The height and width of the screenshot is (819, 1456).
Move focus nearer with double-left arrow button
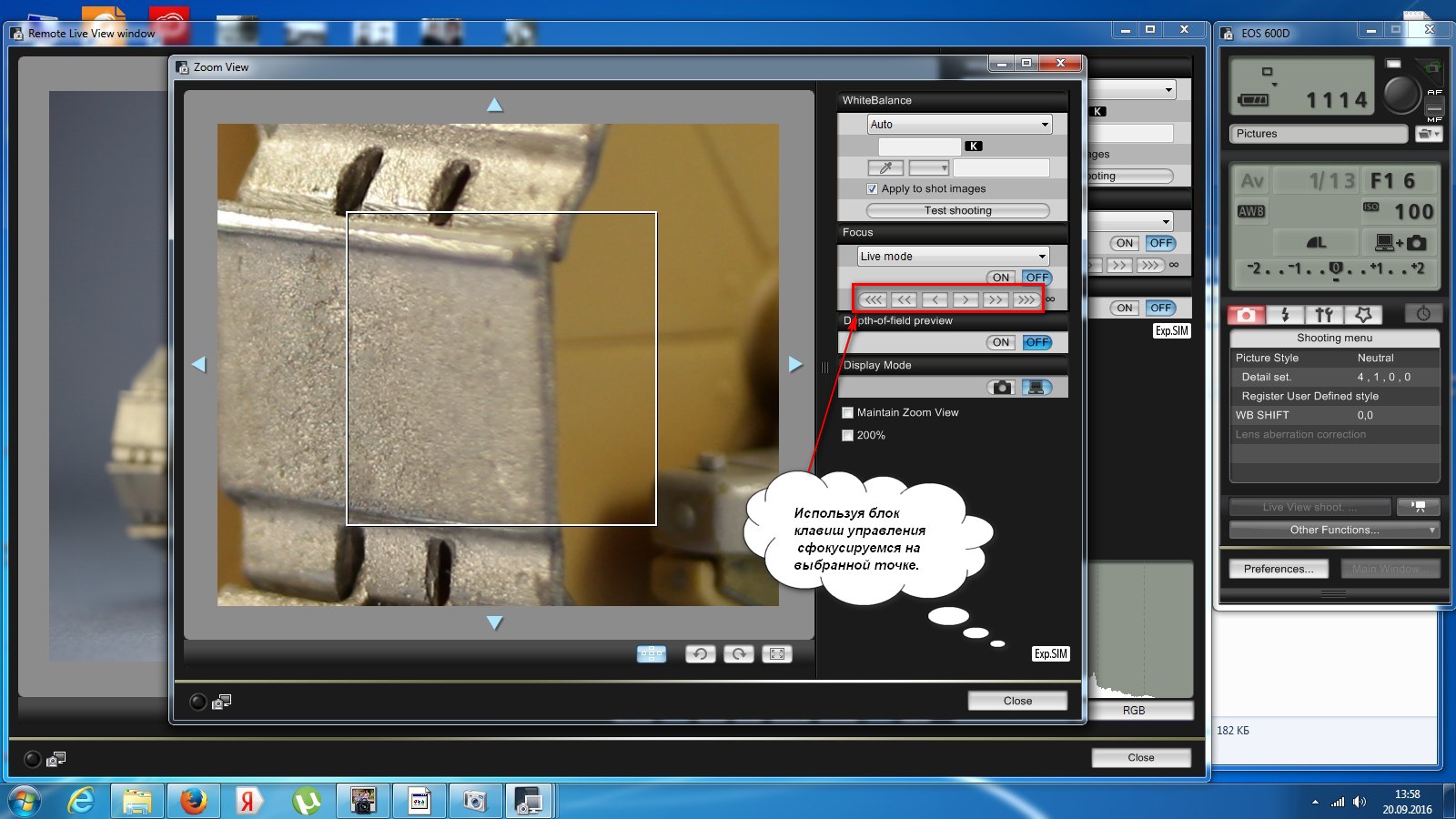[904, 299]
